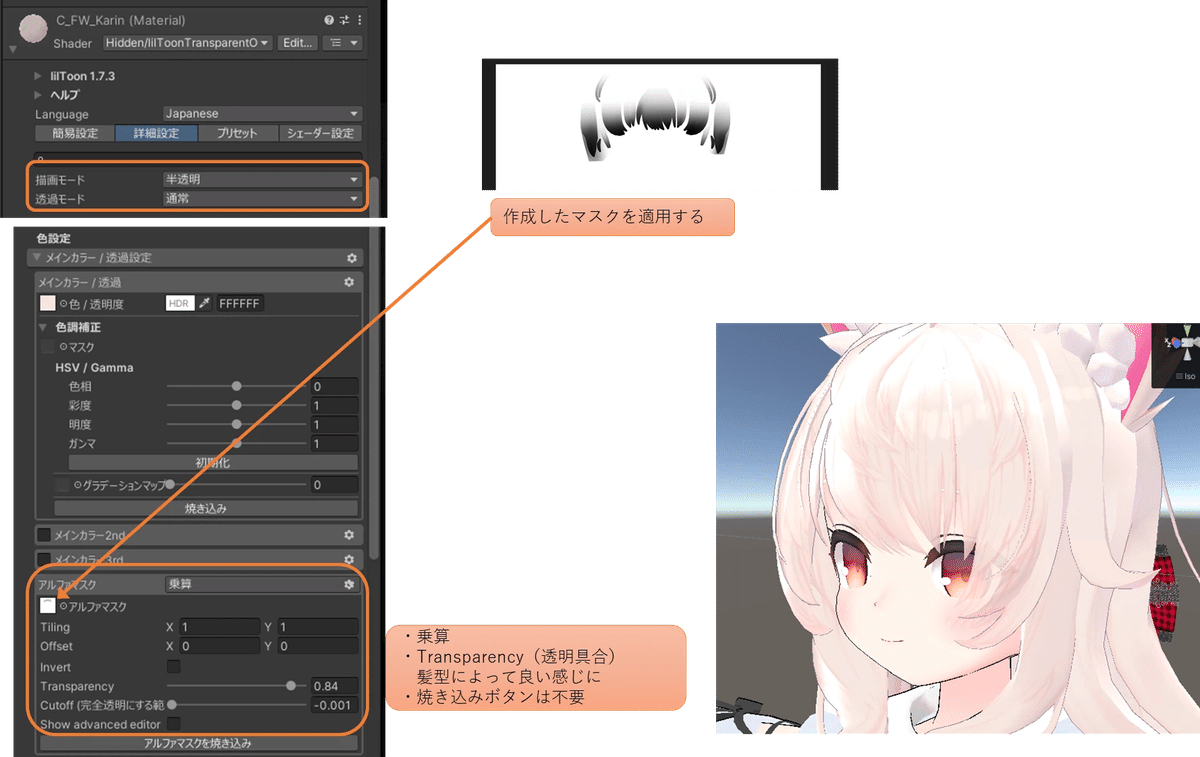Switch to the シェーダー設定 tab

pyautogui.click(x=320, y=133)
